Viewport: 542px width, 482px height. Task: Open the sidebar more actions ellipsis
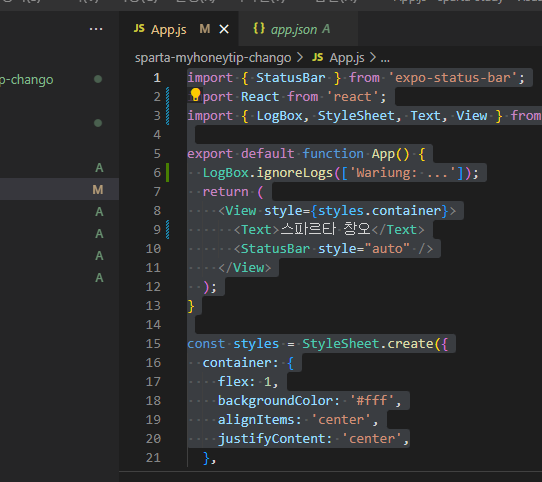pyautogui.click(x=96, y=29)
